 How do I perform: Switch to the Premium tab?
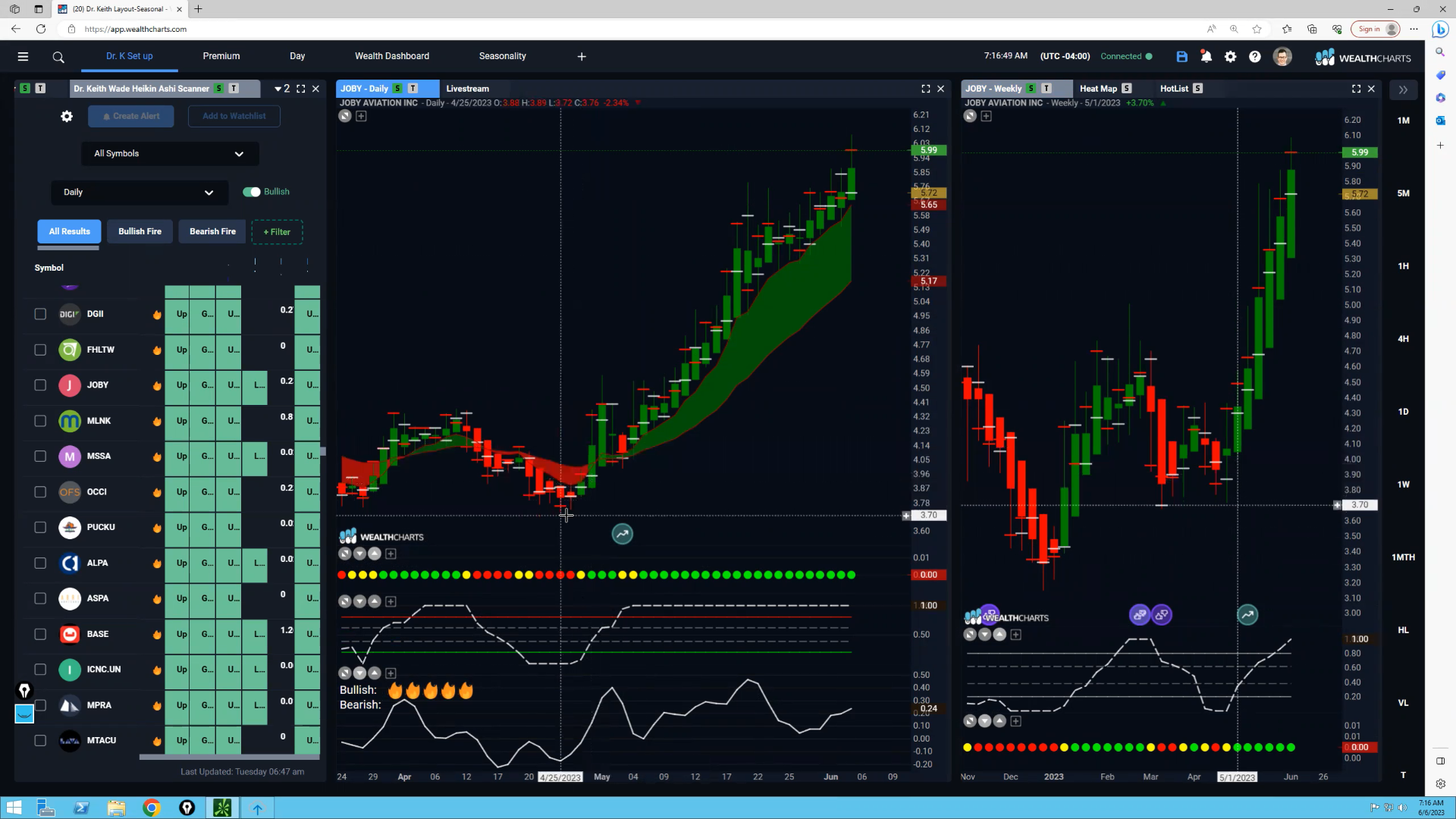click(221, 56)
